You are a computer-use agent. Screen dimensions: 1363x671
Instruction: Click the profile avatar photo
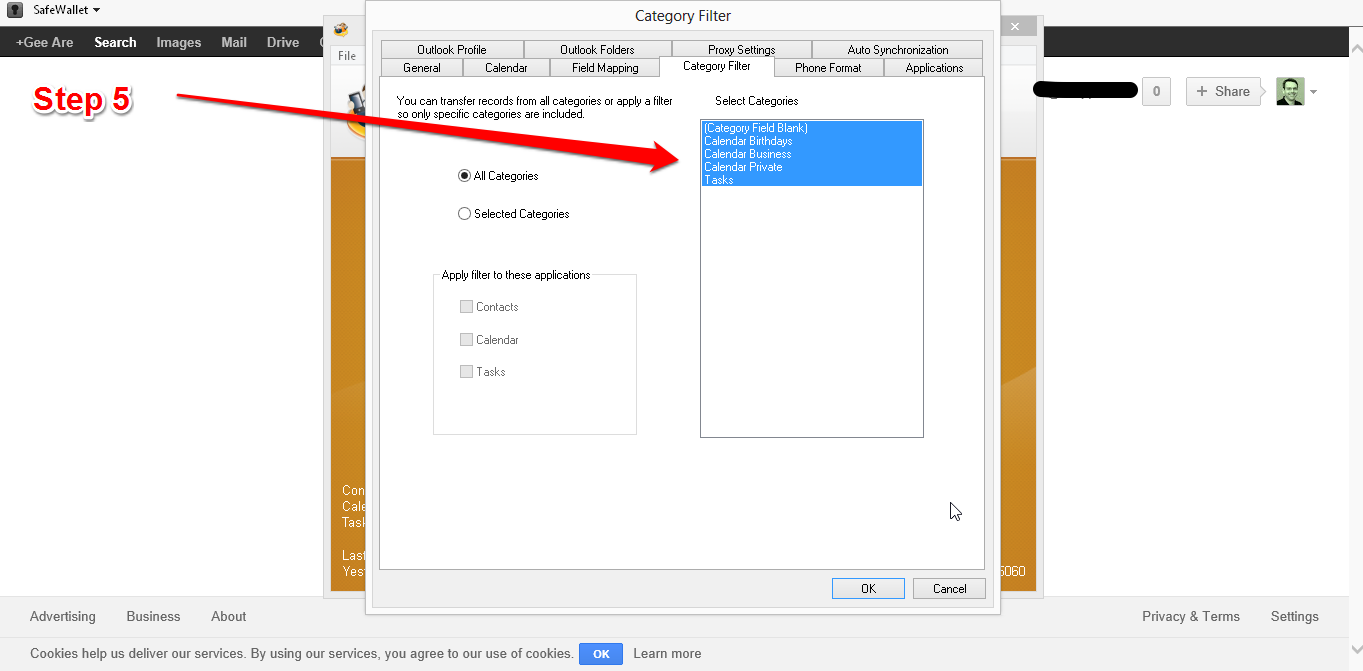(1290, 91)
